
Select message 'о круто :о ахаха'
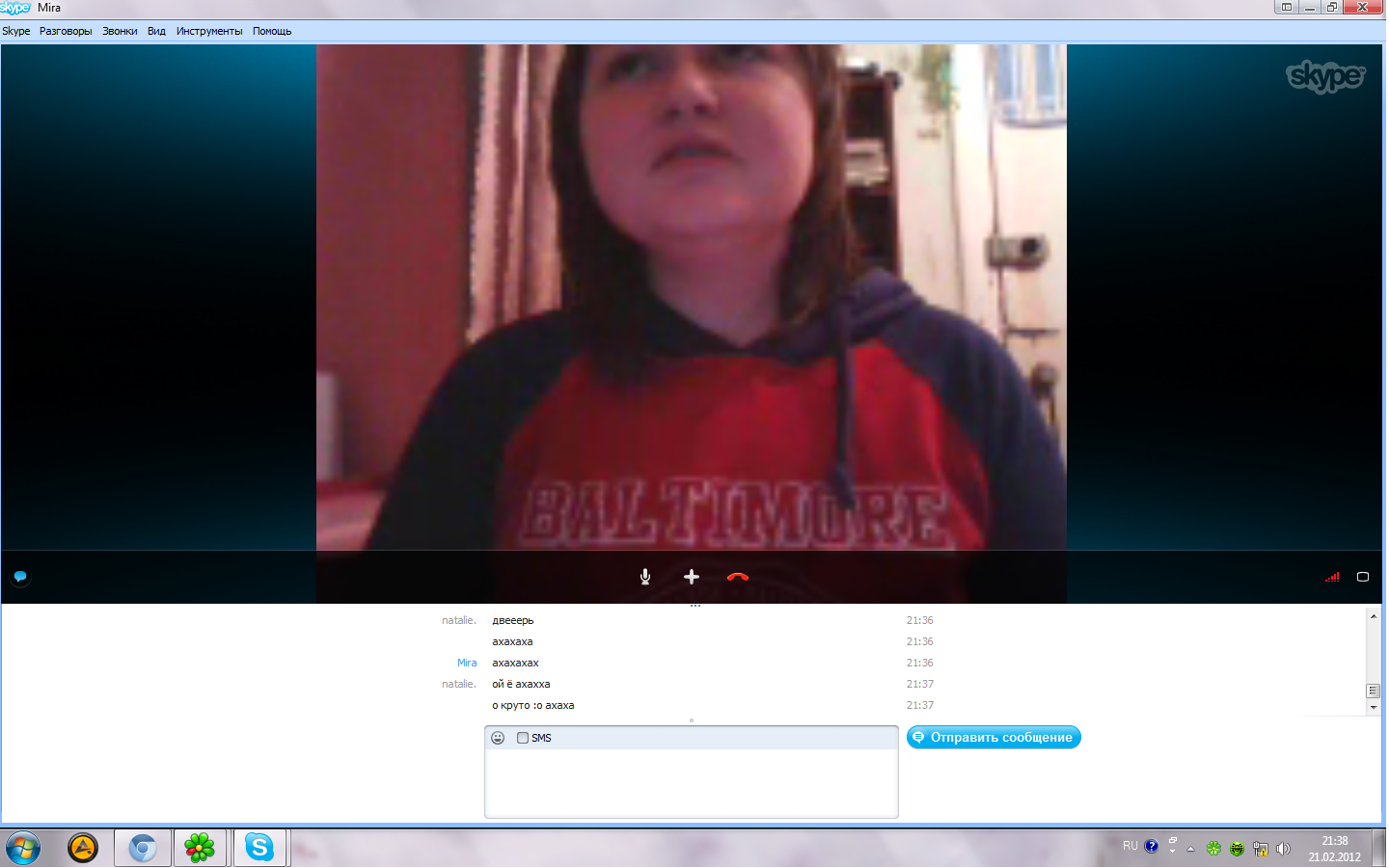pyautogui.click(x=533, y=705)
